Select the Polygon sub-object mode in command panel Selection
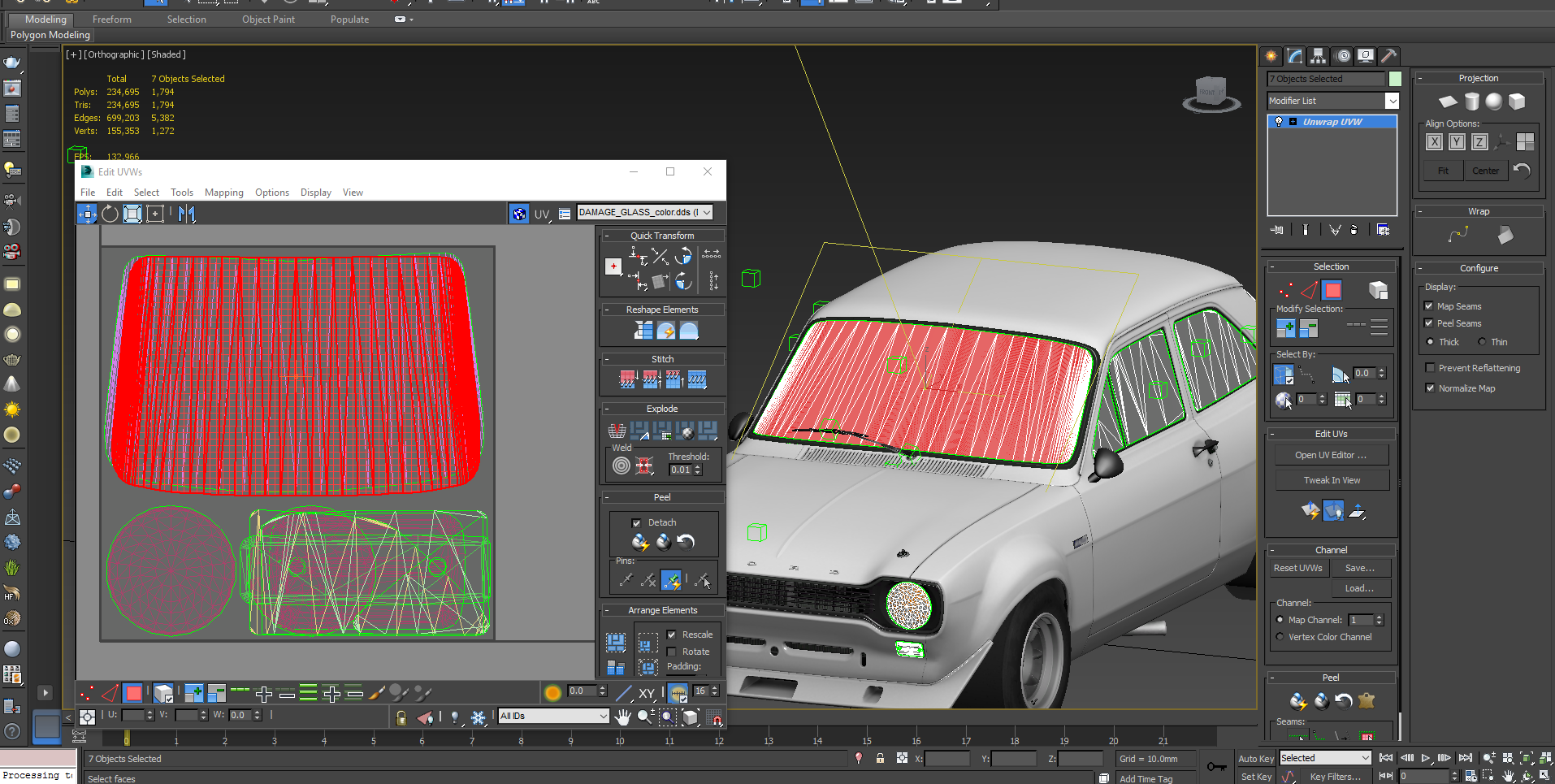Image resolution: width=1555 pixels, height=784 pixels. pyautogui.click(x=1332, y=290)
